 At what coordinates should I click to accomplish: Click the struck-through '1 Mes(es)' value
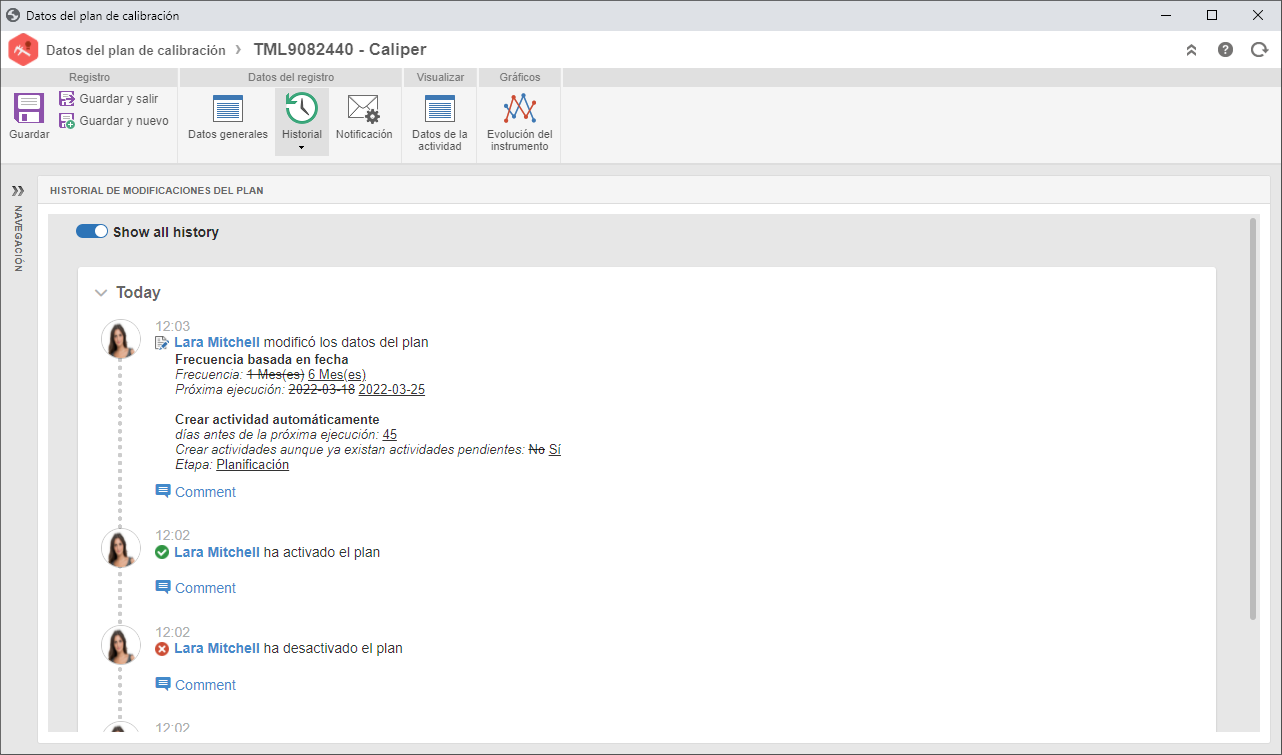point(275,374)
